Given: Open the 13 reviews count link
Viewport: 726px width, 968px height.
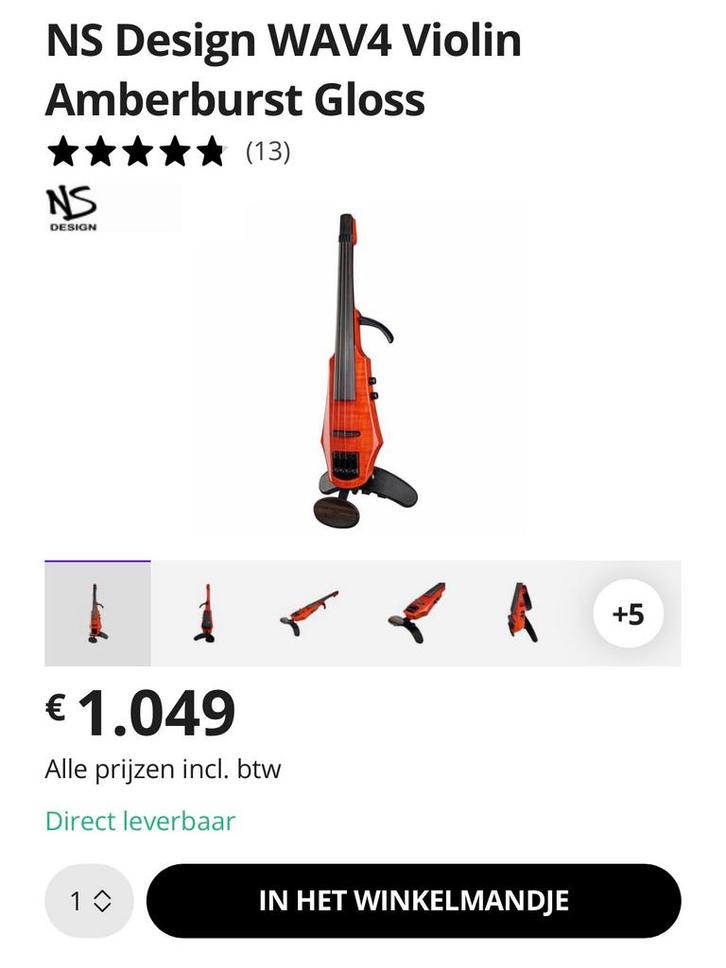Looking at the screenshot, I should (268, 151).
